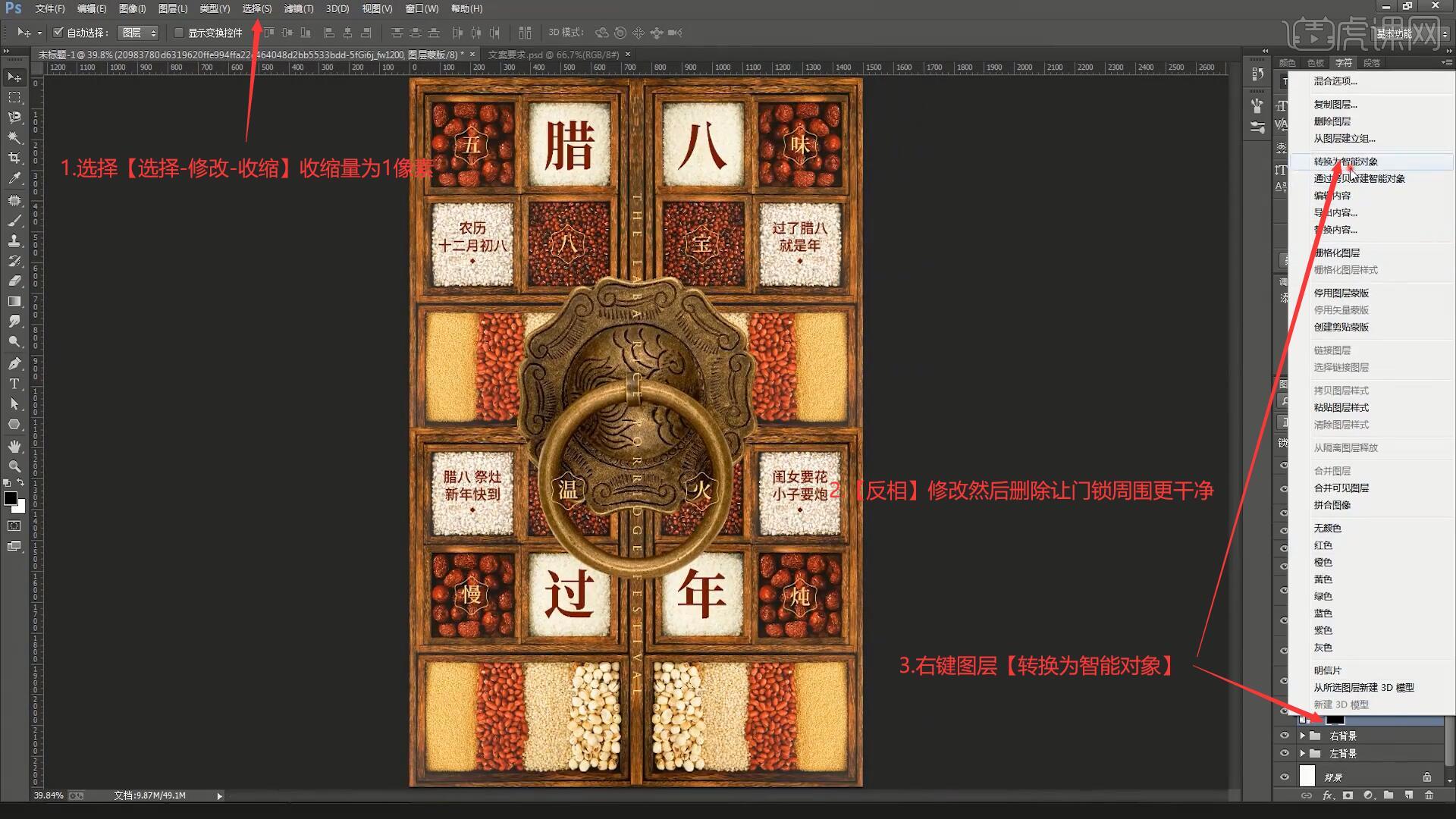Click the create new group folder icon
The width and height of the screenshot is (1456, 819).
(1389, 795)
